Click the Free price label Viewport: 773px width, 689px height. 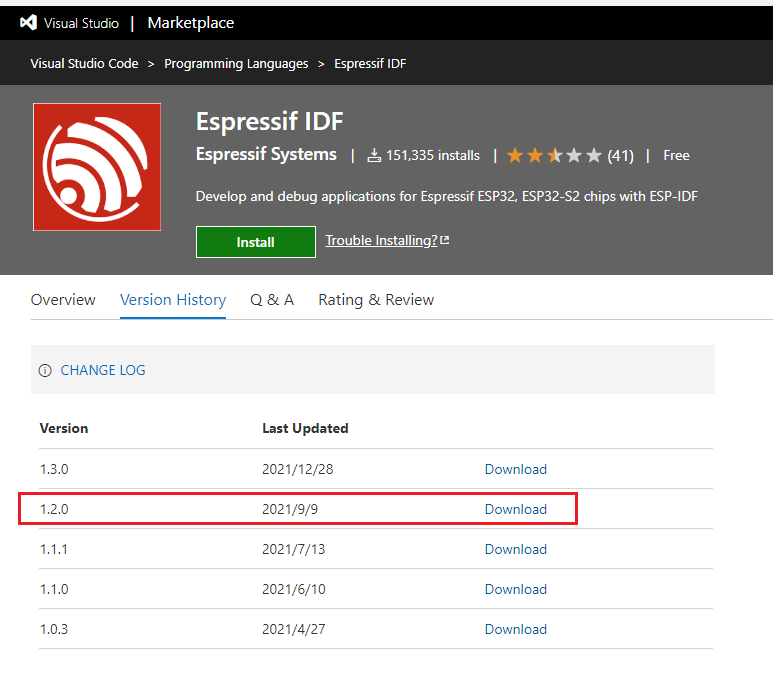click(x=676, y=155)
